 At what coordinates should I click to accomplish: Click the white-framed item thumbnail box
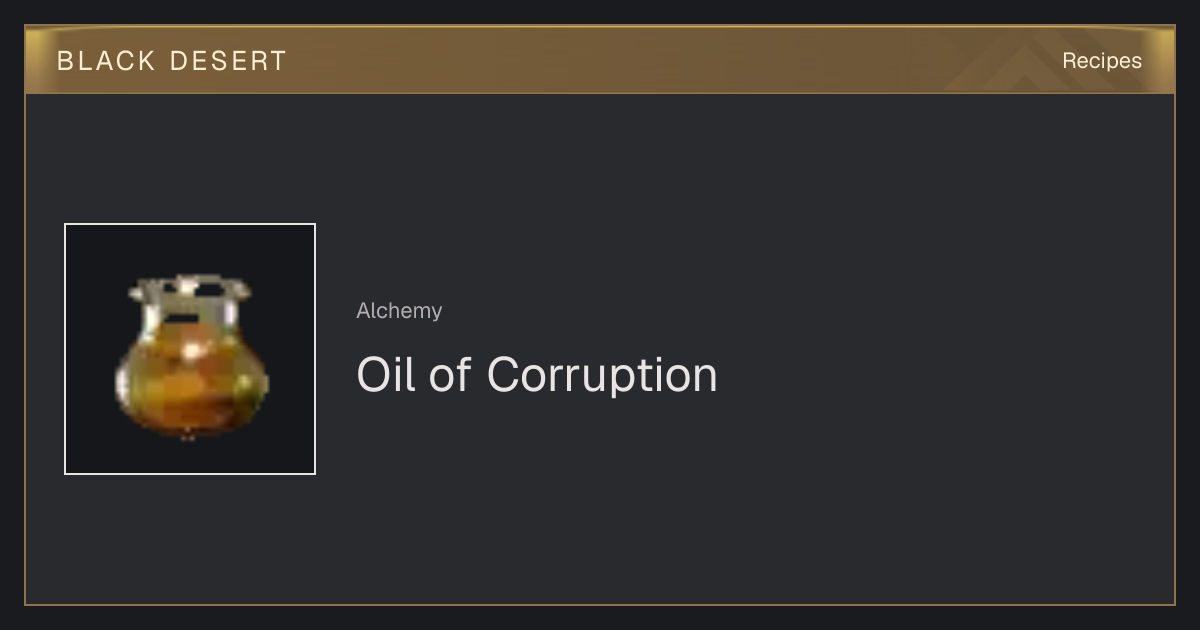coord(190,349)
